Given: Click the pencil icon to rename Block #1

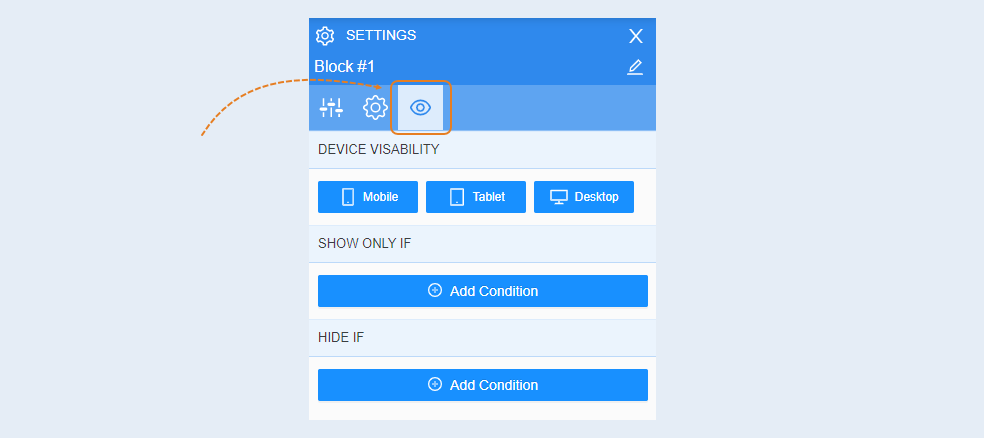Looking at the screenshot, I should point(635,67).
